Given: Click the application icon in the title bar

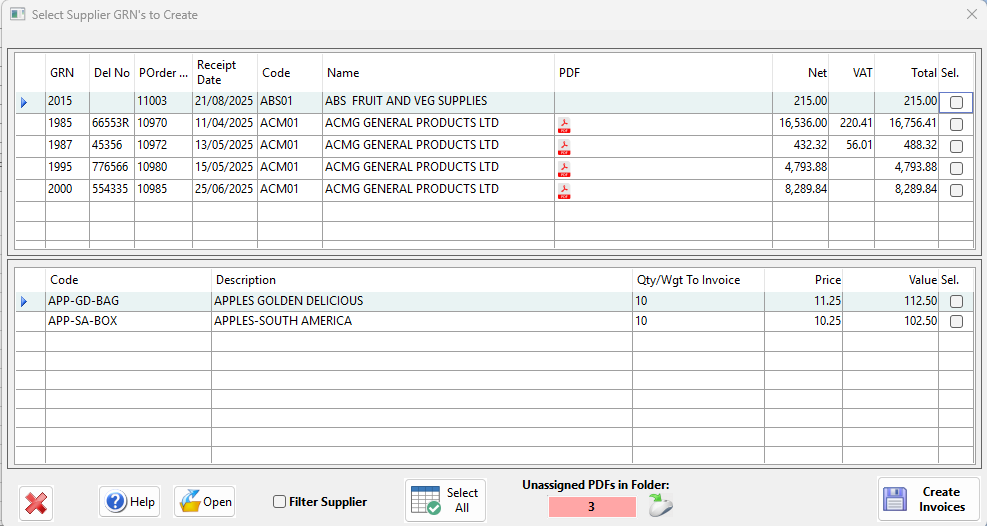Looking at the screenshot, I should 17,15.
